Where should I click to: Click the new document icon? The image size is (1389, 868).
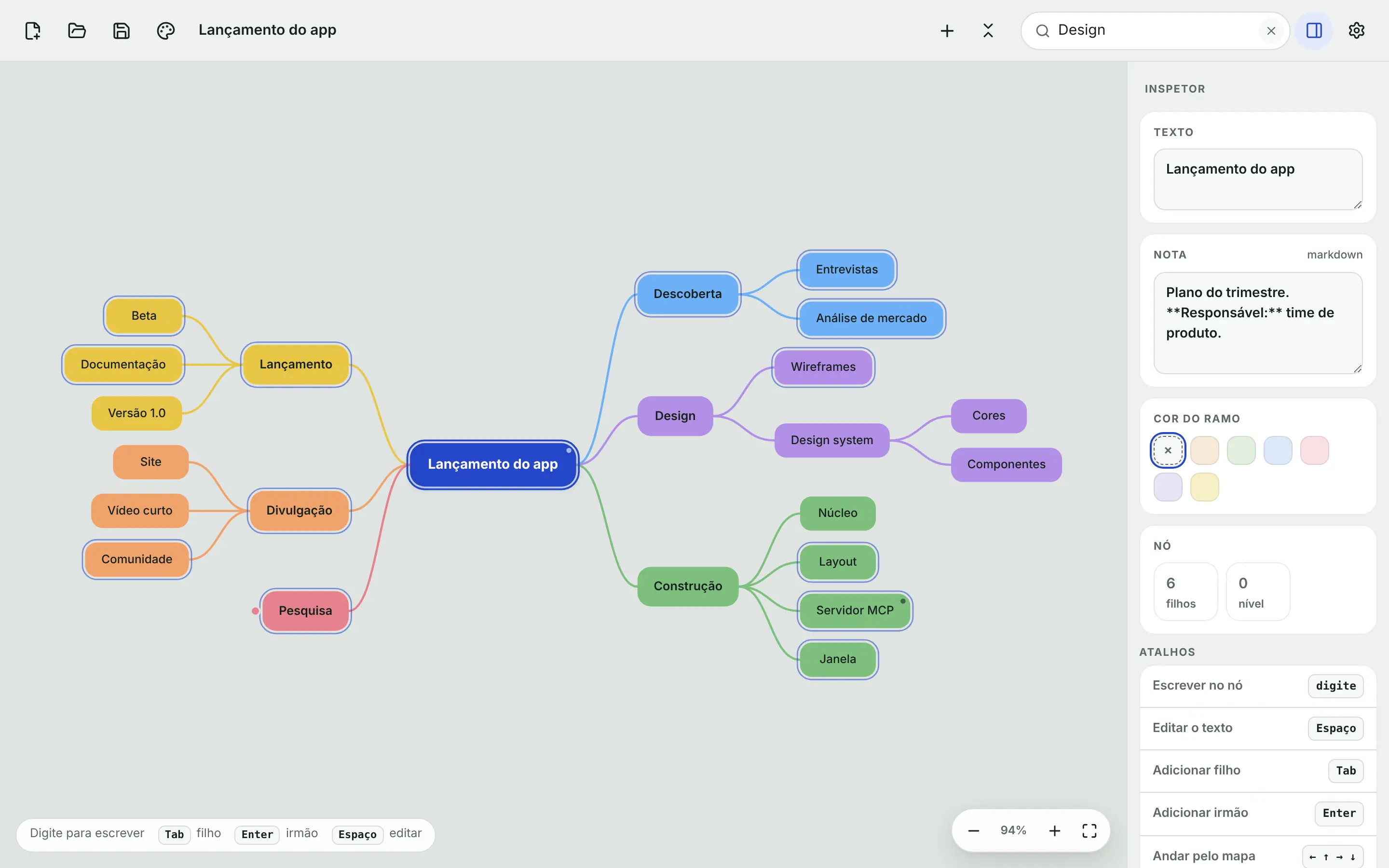click(x=33, y=30)
